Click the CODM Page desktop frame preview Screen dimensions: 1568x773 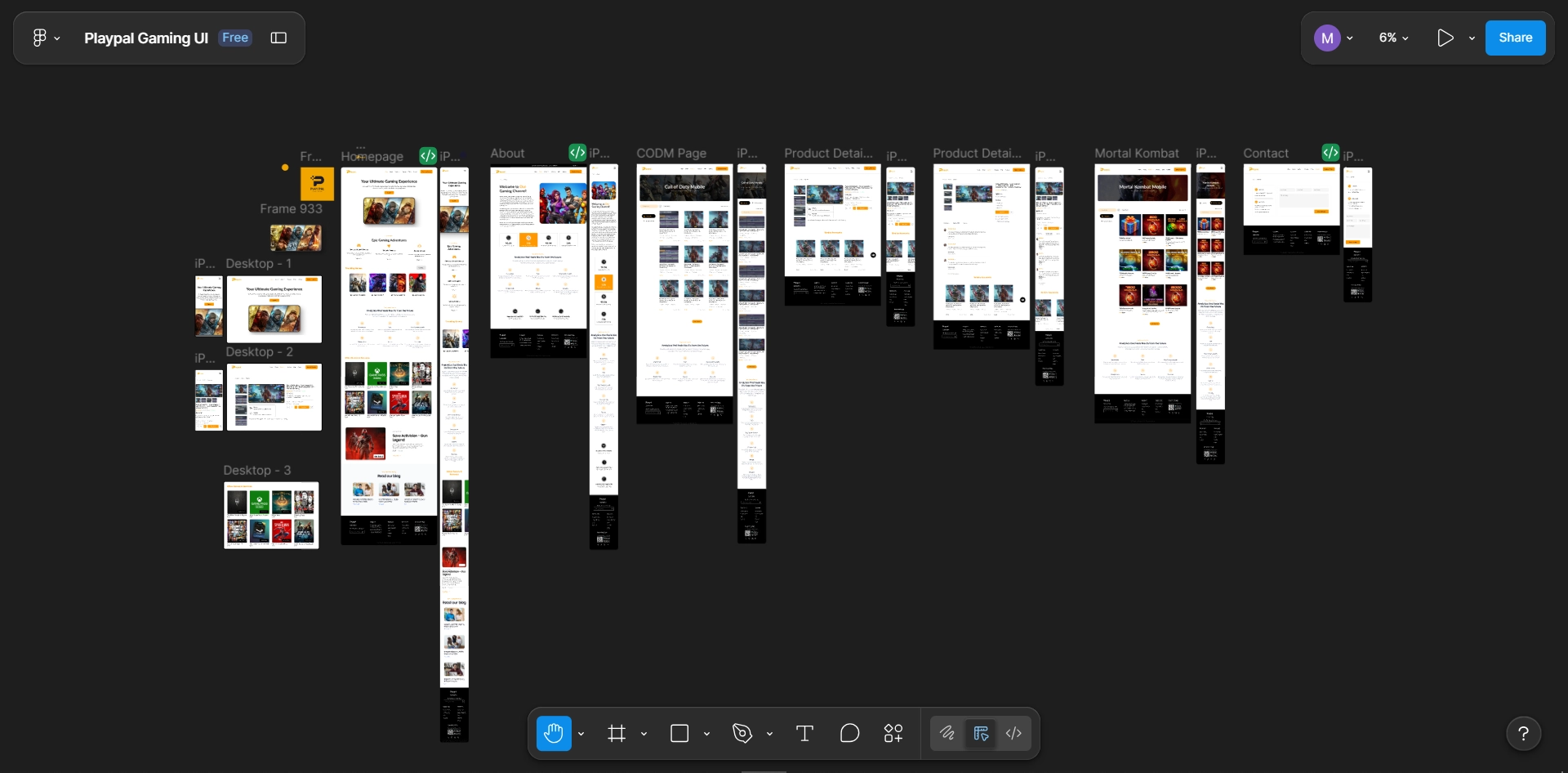coord(684,293)
